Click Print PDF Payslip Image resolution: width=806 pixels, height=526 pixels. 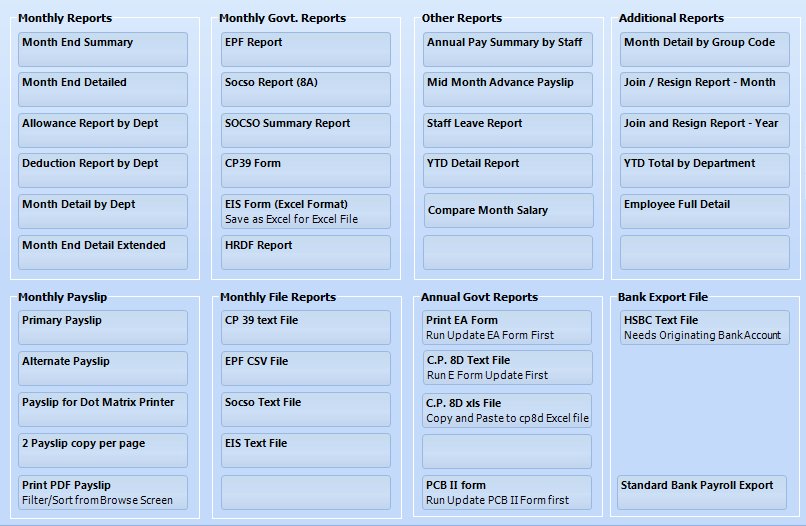point(103,493)
